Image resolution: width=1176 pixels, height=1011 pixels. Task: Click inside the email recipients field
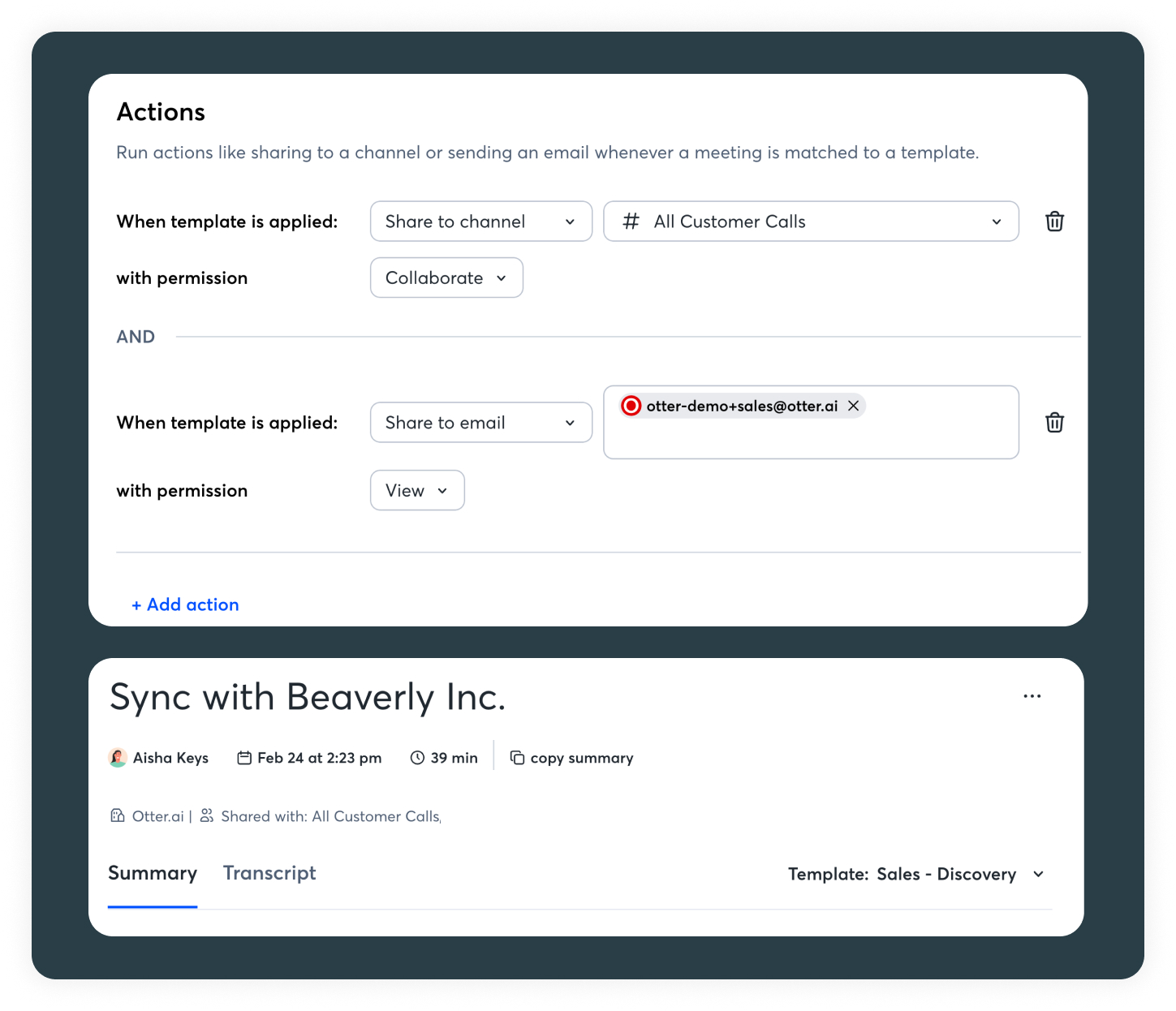click(810, 438)
